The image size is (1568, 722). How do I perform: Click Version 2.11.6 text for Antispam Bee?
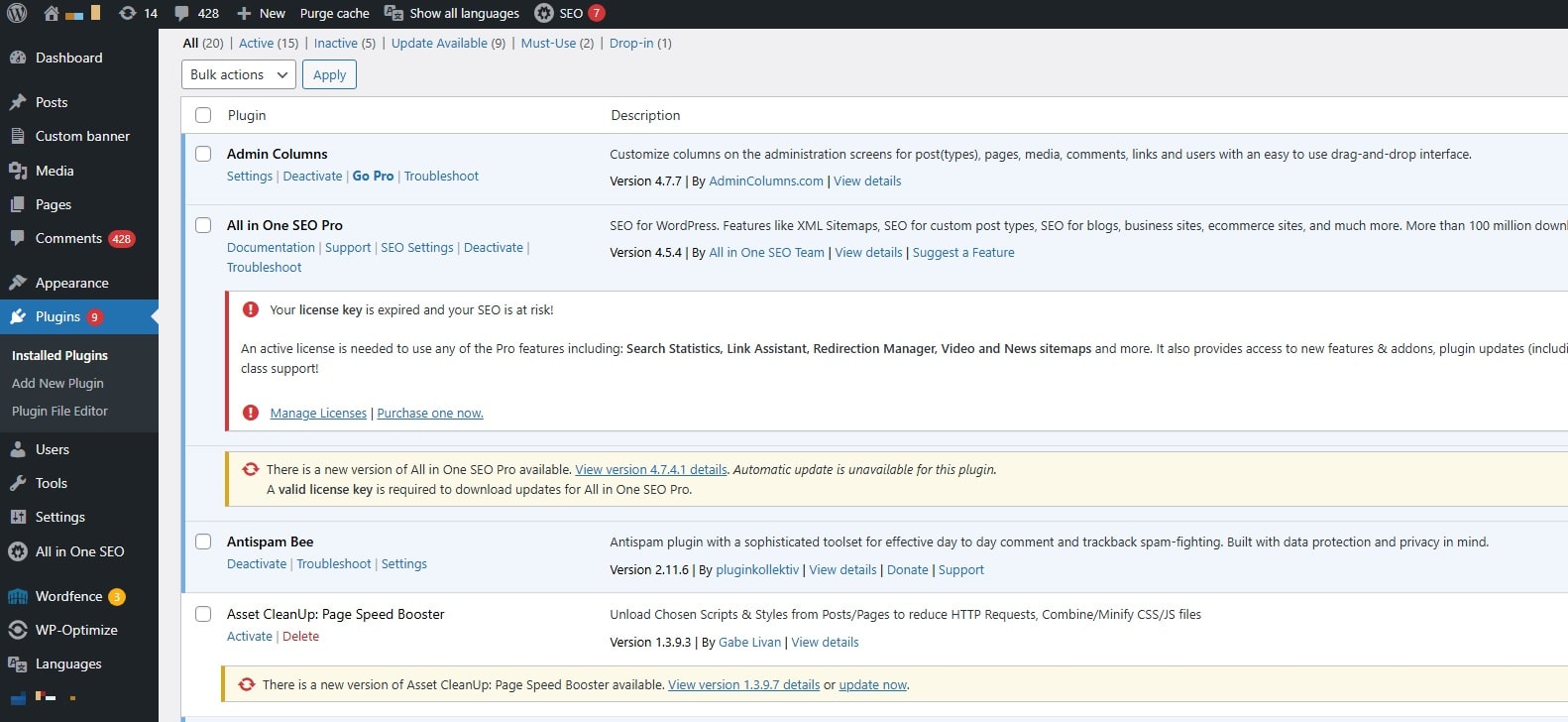click(x=649, y=569)
